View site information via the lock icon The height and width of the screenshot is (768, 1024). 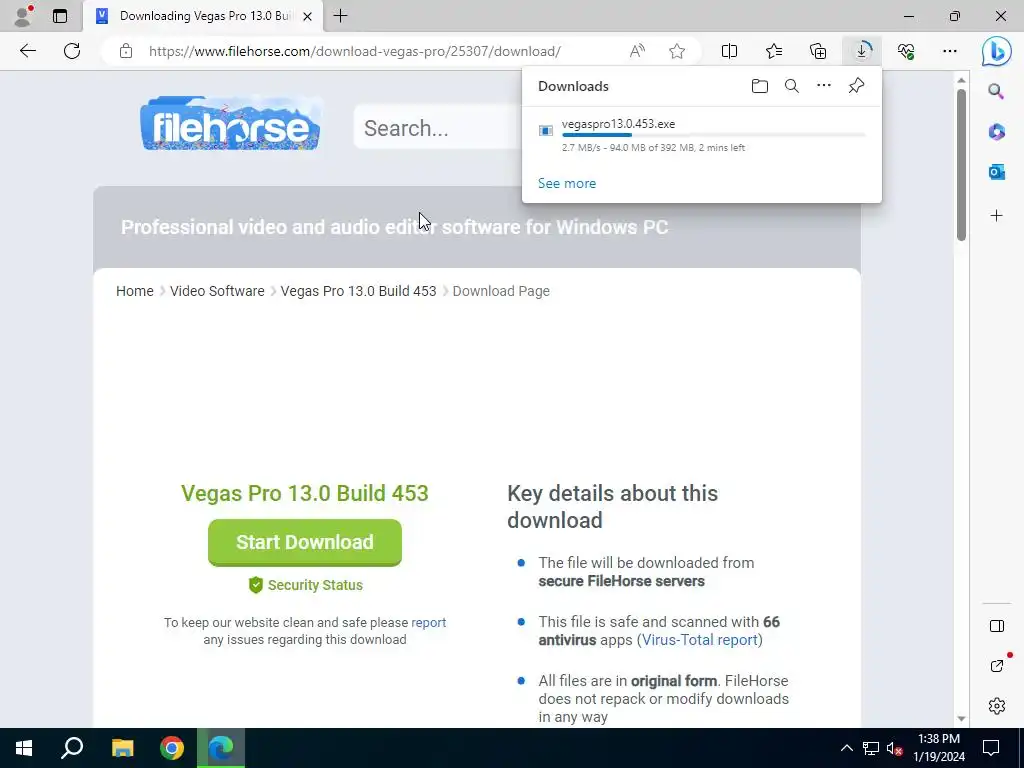tap(126, 51)
